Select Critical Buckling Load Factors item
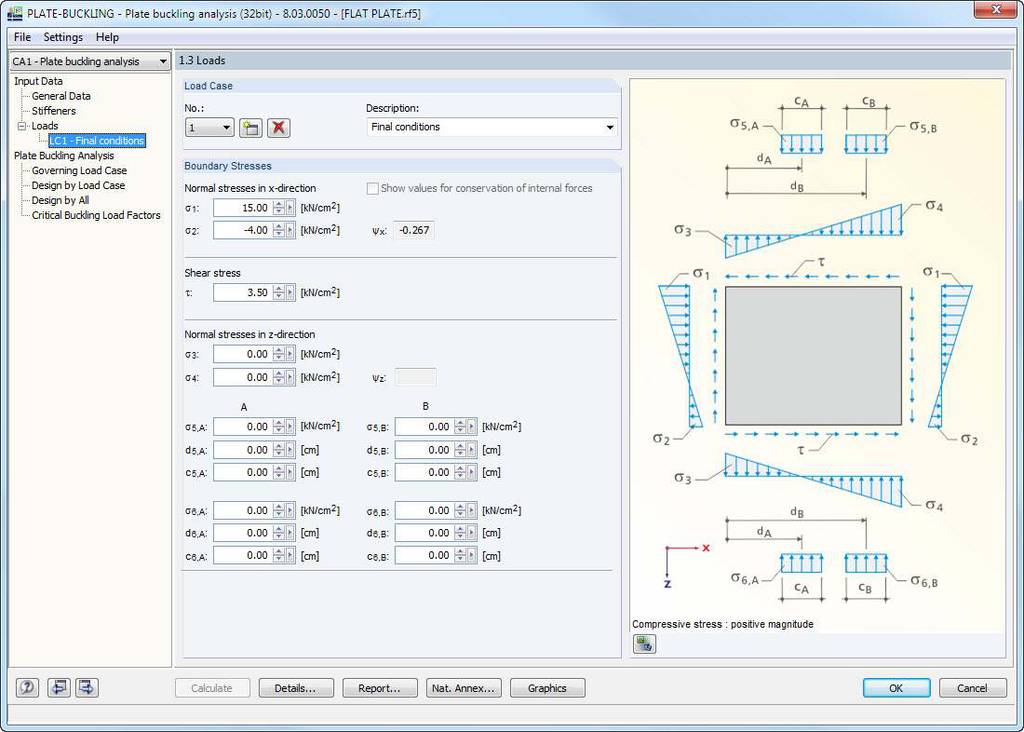Image resolution: width=1024 pixels, height=732 pixels. [x=96, y=215]
